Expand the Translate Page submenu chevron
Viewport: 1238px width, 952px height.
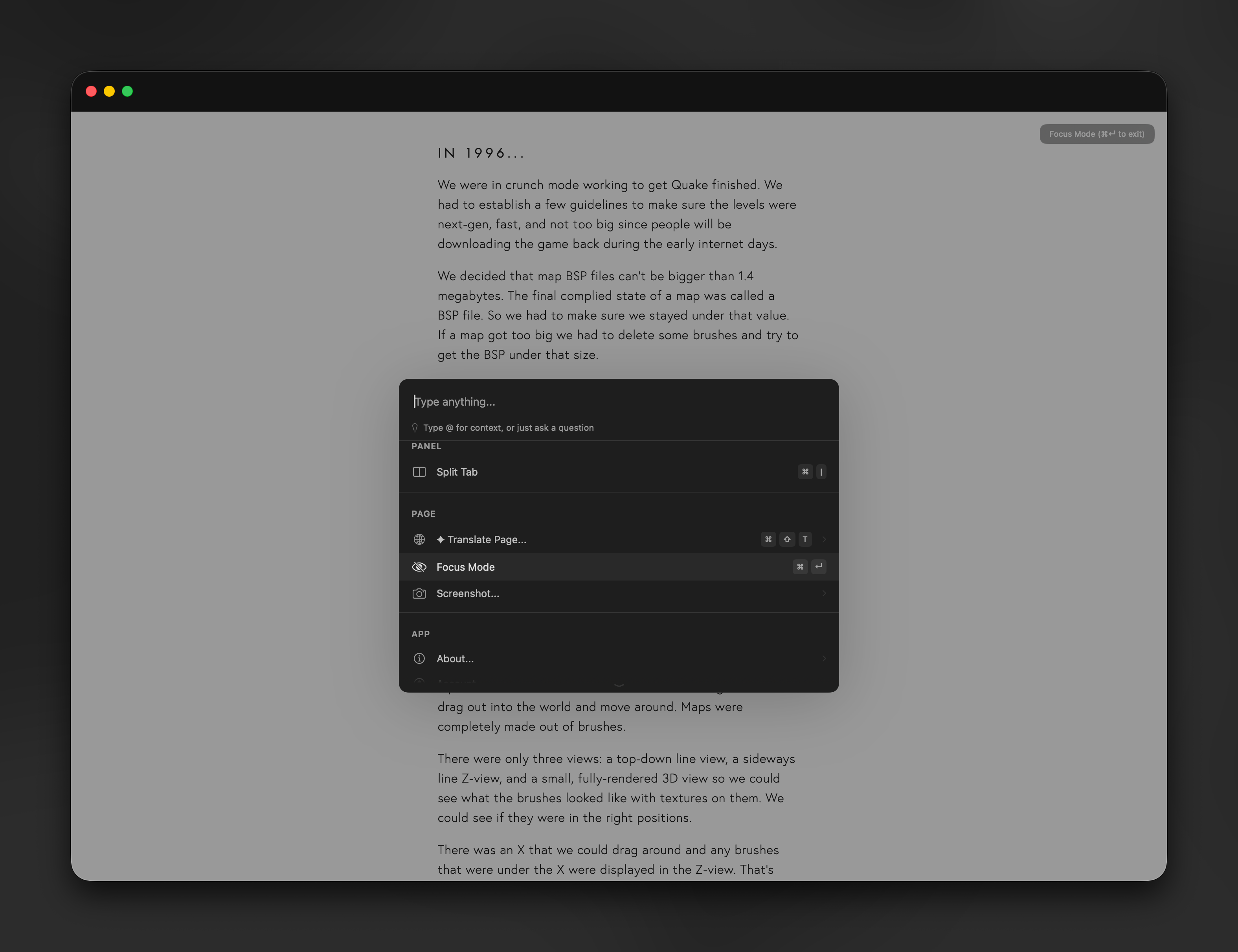click(x=824, y=539)
